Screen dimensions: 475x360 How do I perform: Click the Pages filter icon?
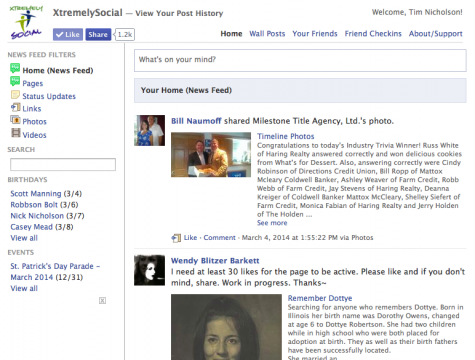[x=15, y=81]
